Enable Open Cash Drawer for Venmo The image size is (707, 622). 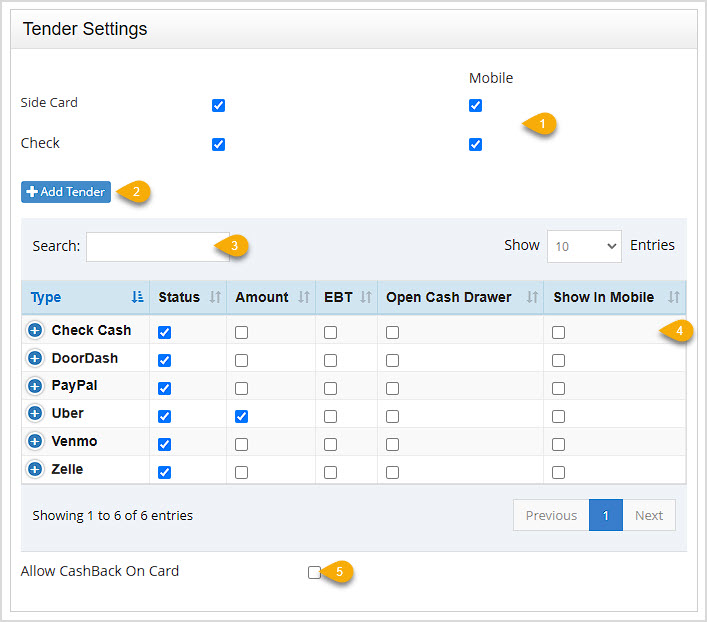[x=392, y=444]
